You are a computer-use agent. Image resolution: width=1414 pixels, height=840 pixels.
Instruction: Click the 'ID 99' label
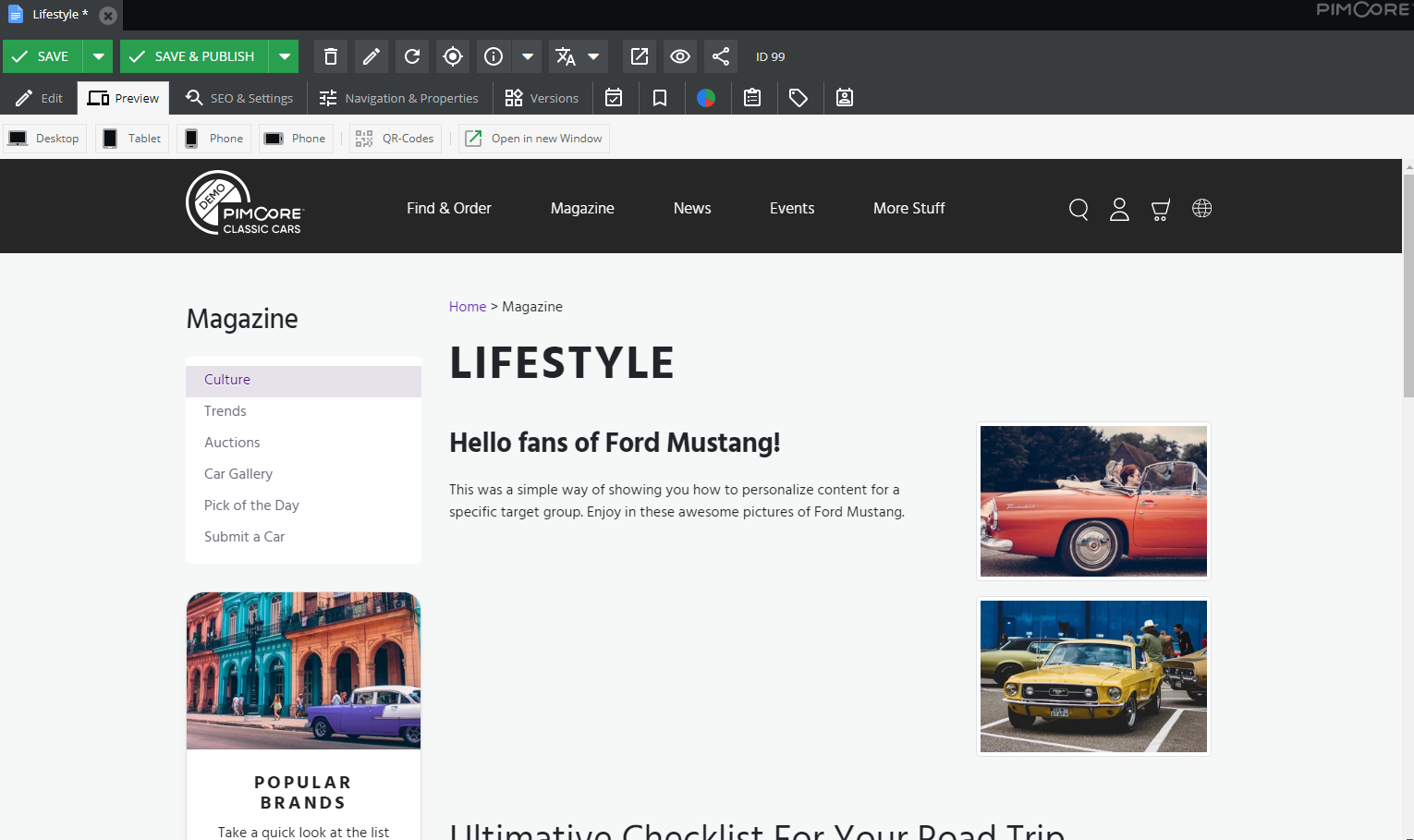pyautogui.click(x=770, y=56)
